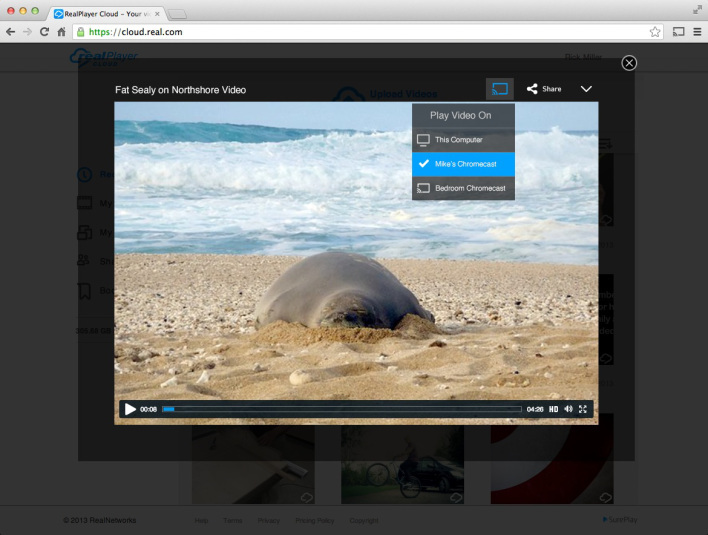
Task: Reload the cloud.real.com page
Action: (44, 32)
